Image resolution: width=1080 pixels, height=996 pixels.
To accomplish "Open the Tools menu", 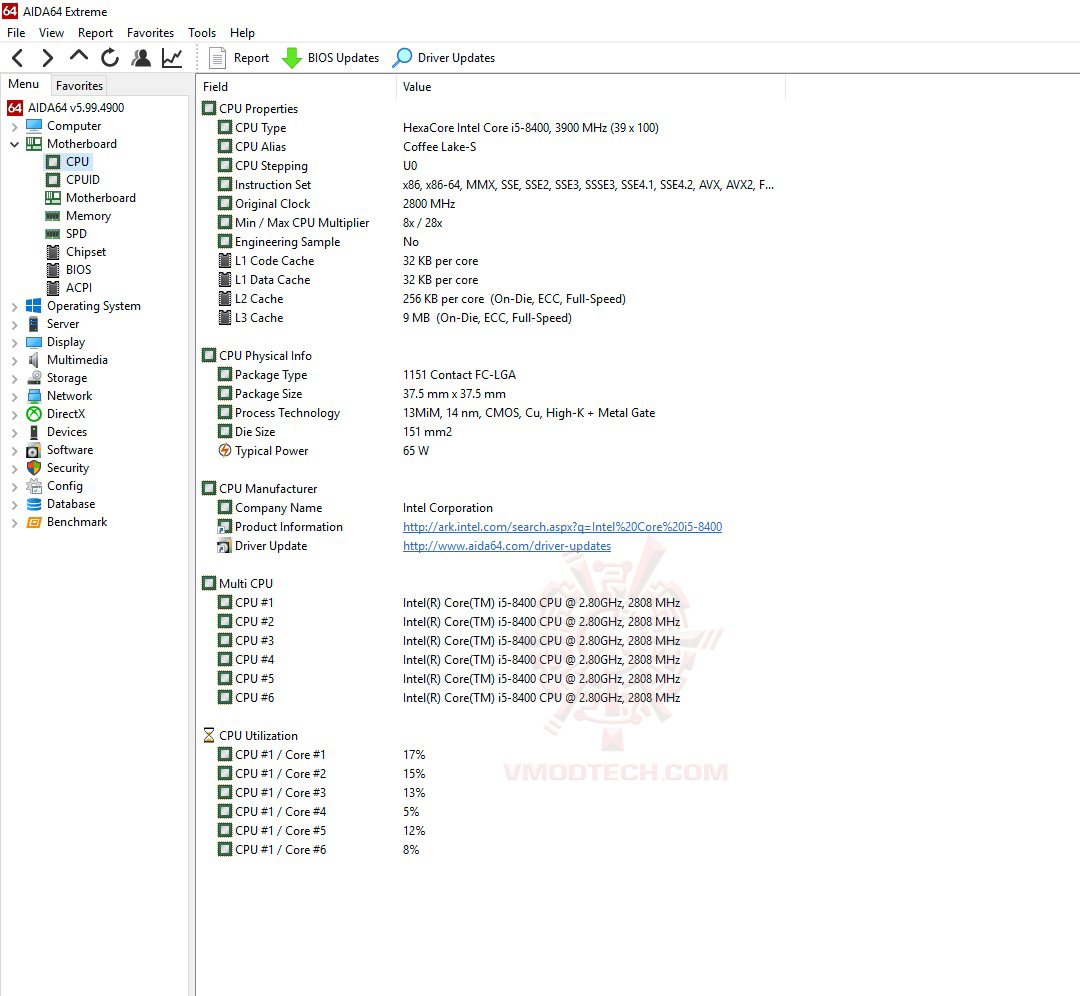I will [x=202, y=32].
